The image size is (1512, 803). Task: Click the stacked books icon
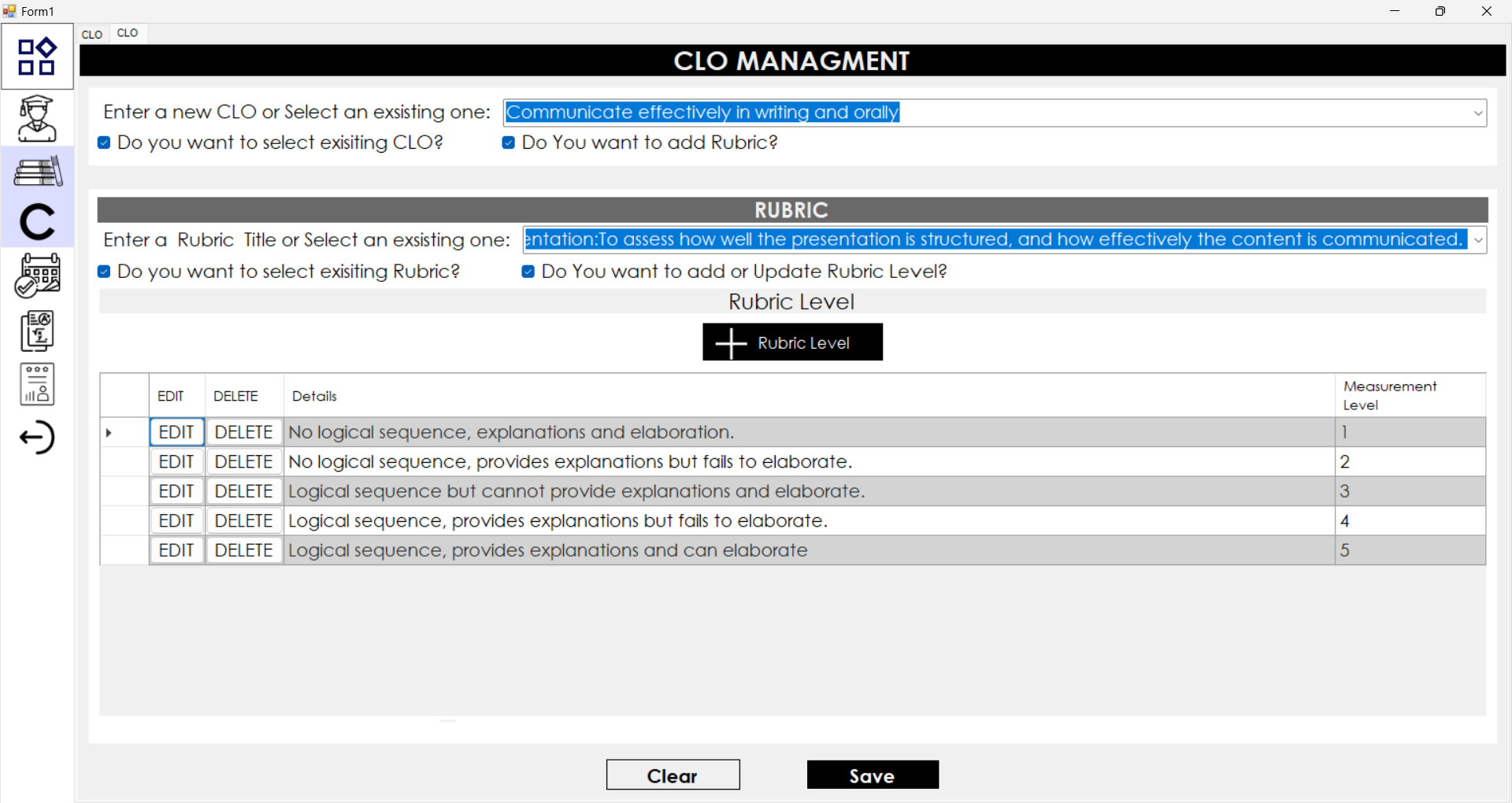(37, 172)
